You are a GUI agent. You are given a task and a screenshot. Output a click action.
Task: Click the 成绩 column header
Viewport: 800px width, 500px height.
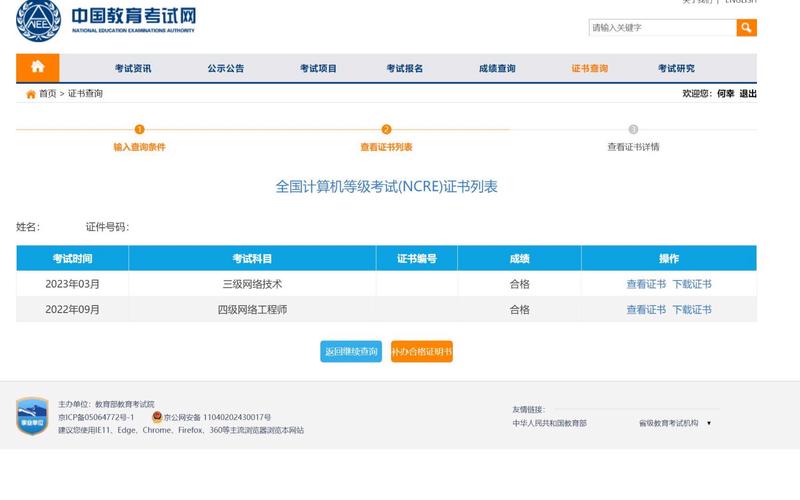point(519,259)
